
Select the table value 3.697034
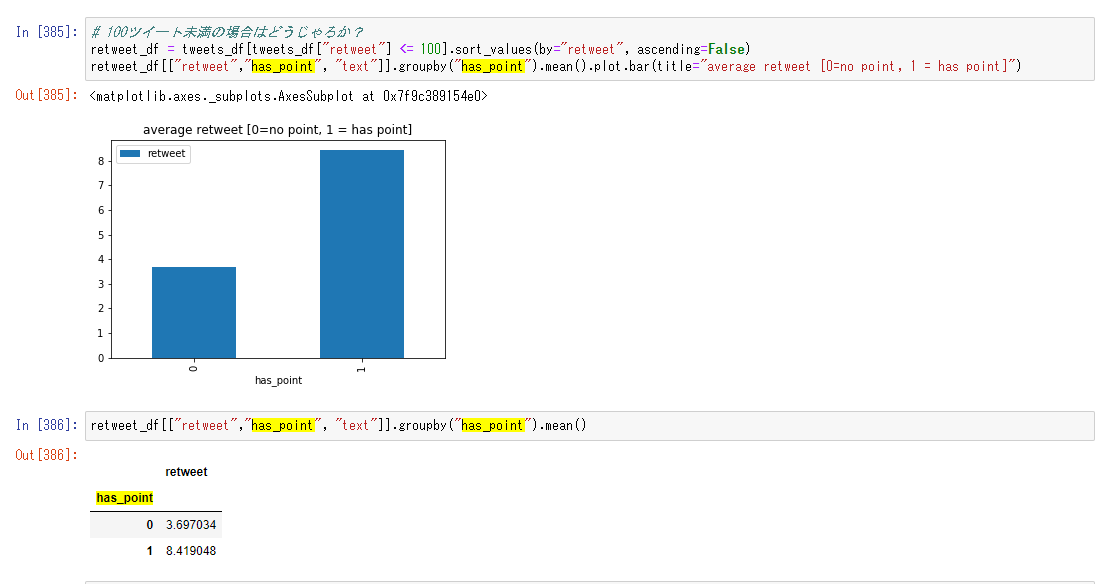191,524
